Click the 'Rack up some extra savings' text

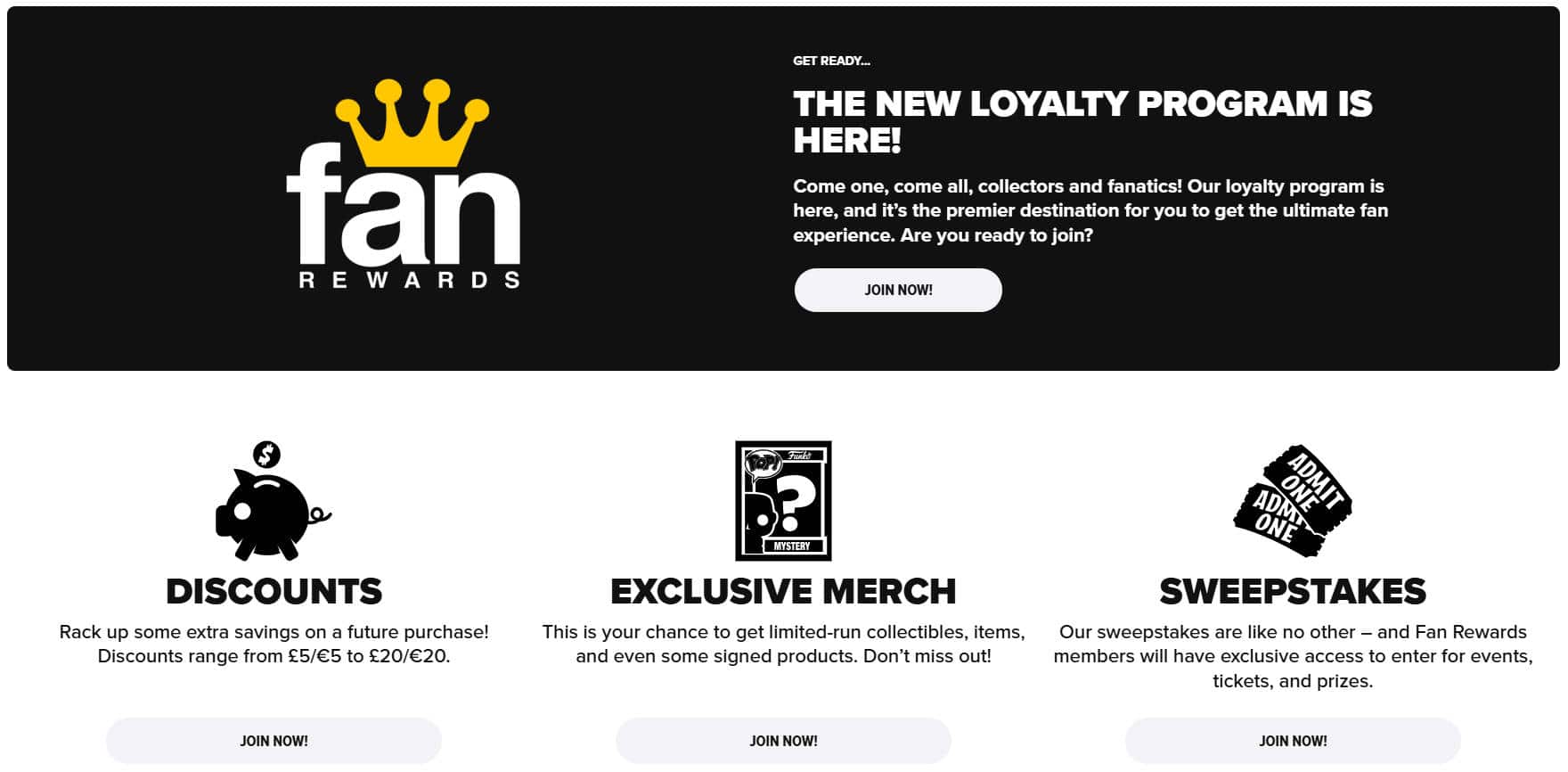pos(274,644)
